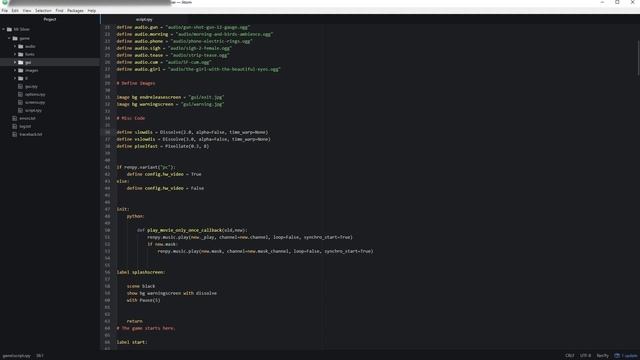Click the fonts folder icon
The width and height of the screenshot is (640, 360).
coord(21,54)
